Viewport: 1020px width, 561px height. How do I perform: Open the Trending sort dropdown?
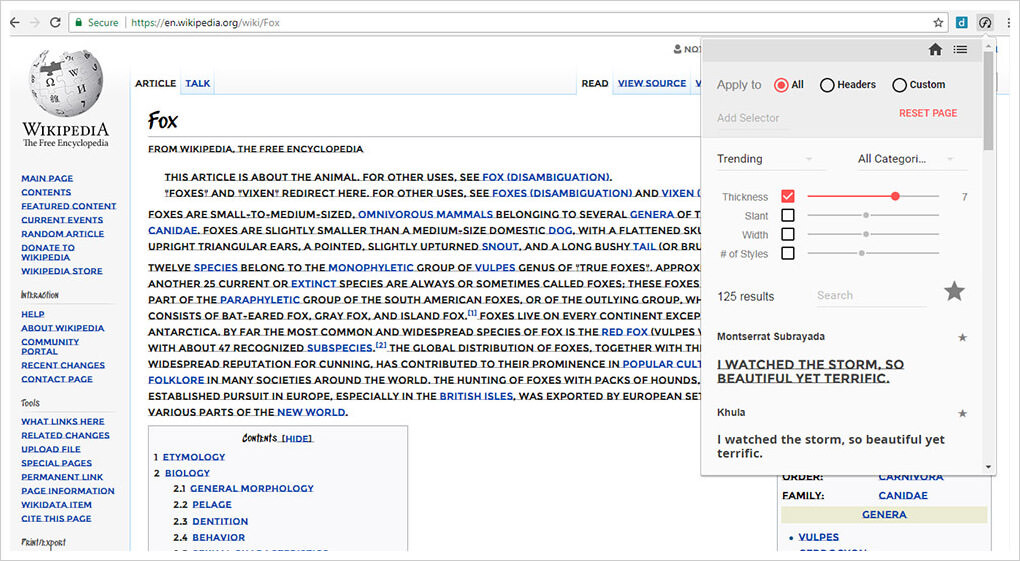pyautogui.click(x=765, y=159)
